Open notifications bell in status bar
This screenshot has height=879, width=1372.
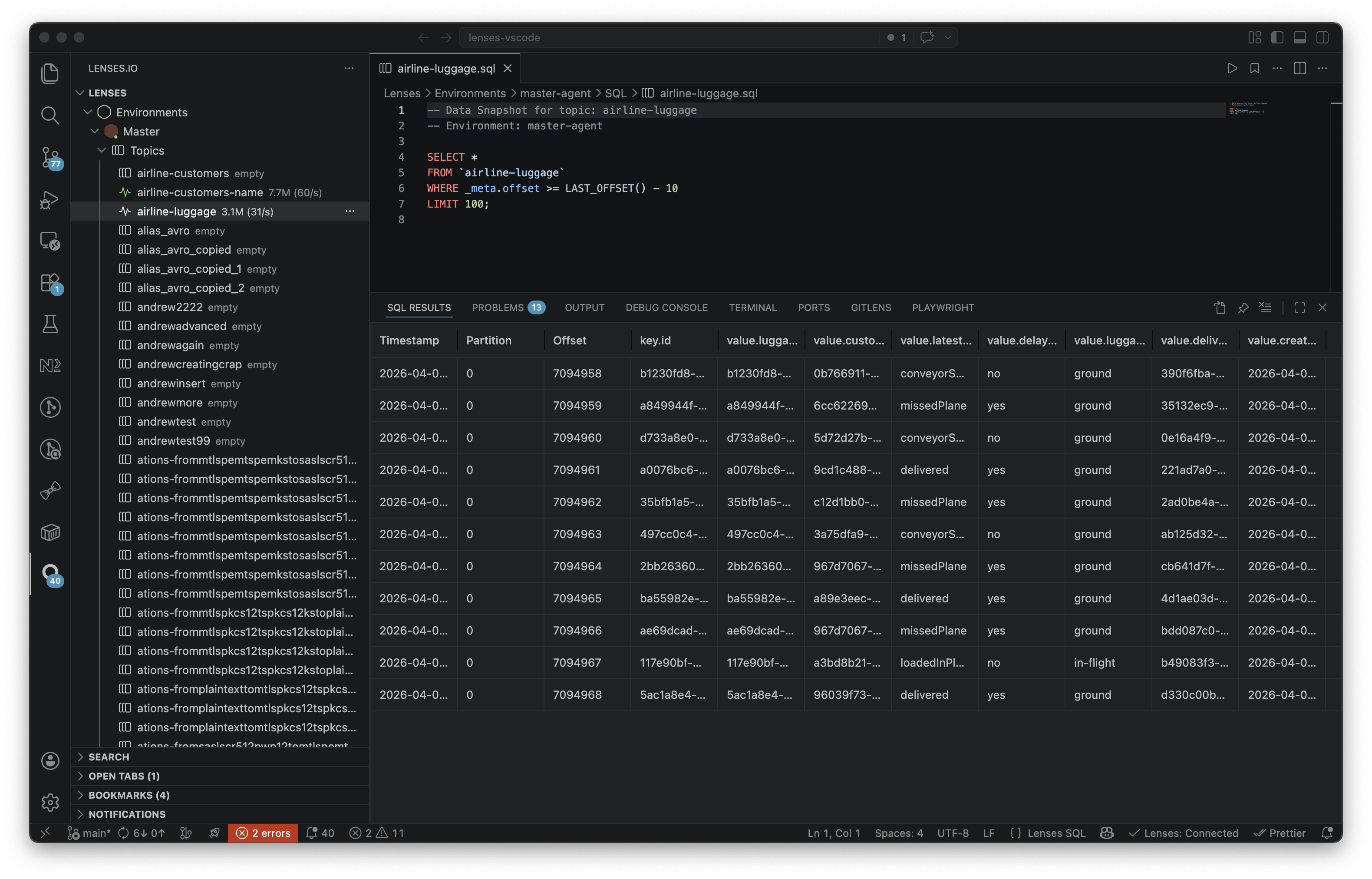[1327, 833]
